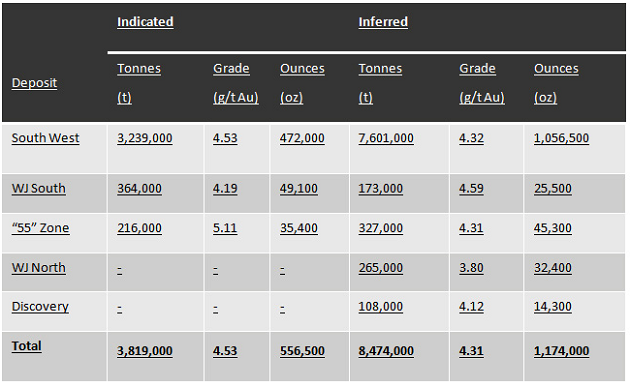Image resolution: width=630 pixels, height=384 pixels.
Task: Click the WJ North row label
Action: (x=39, y=268)
